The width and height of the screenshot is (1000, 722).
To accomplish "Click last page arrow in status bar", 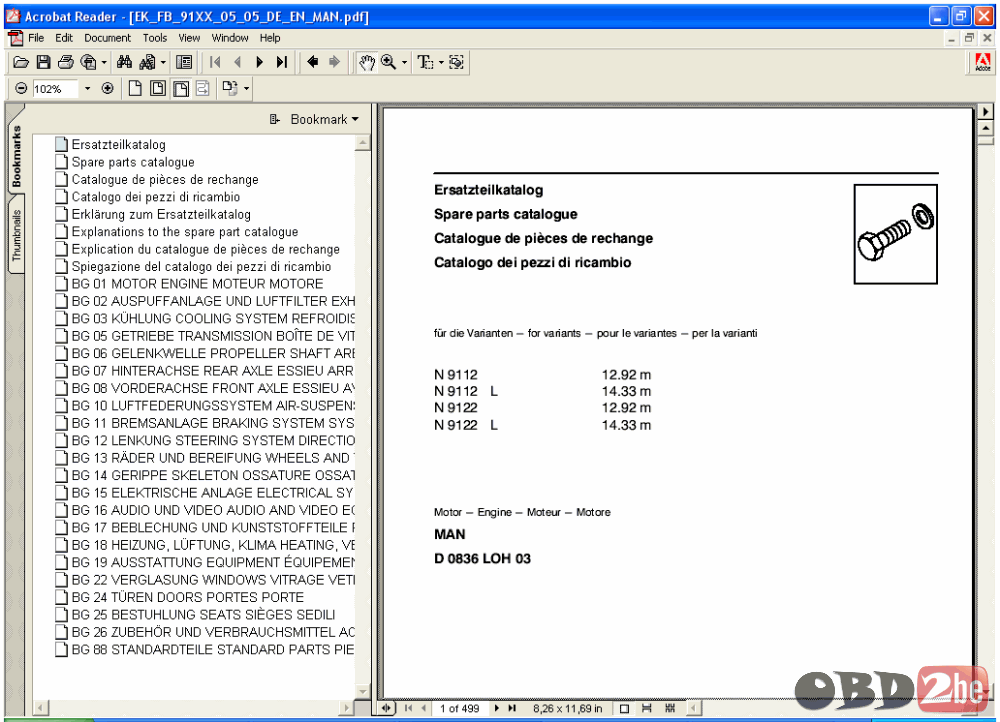I will point(512,708).
